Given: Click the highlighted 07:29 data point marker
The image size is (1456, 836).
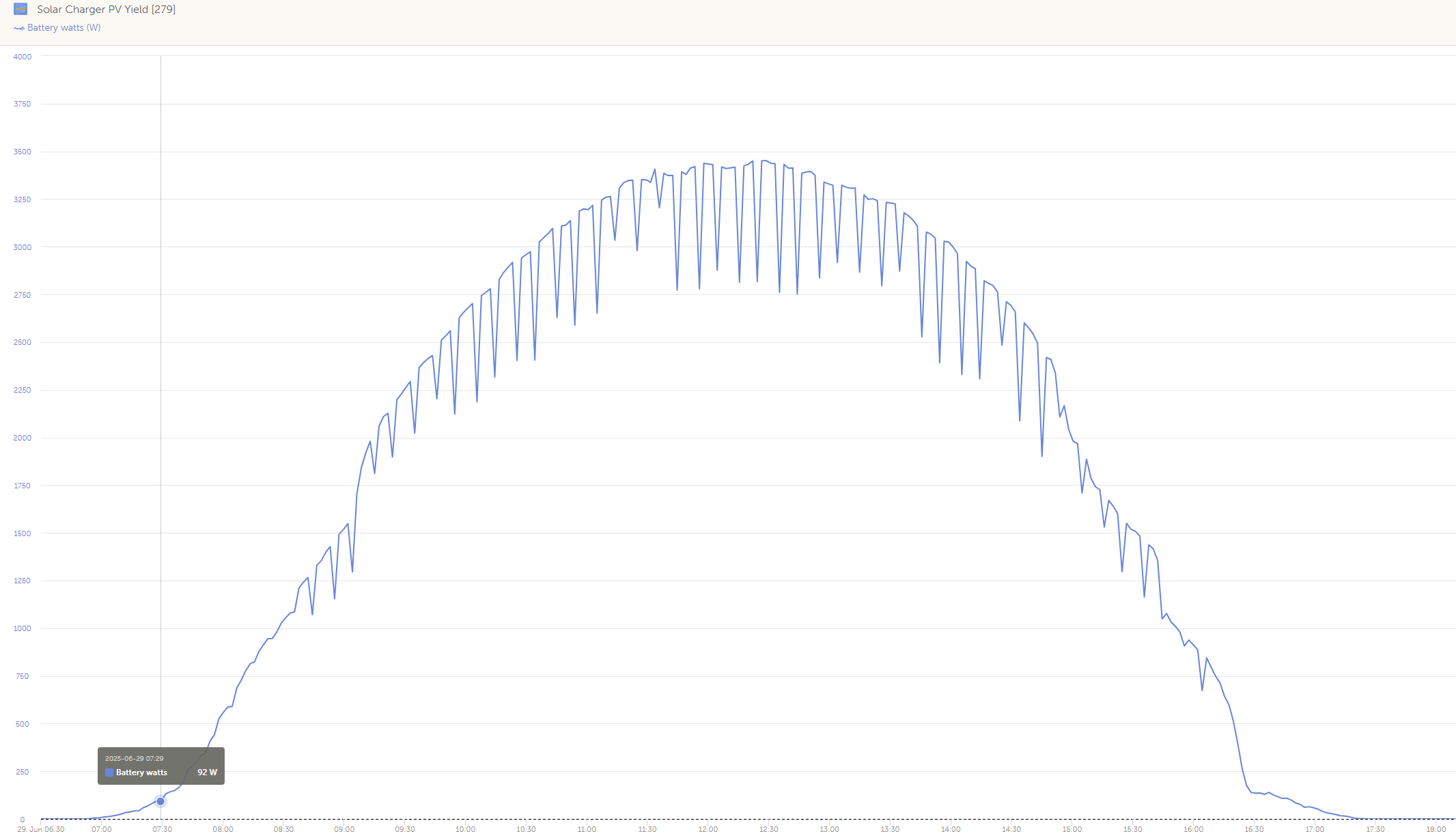Looking at the screenshot, I should click(x=160, y=801).
